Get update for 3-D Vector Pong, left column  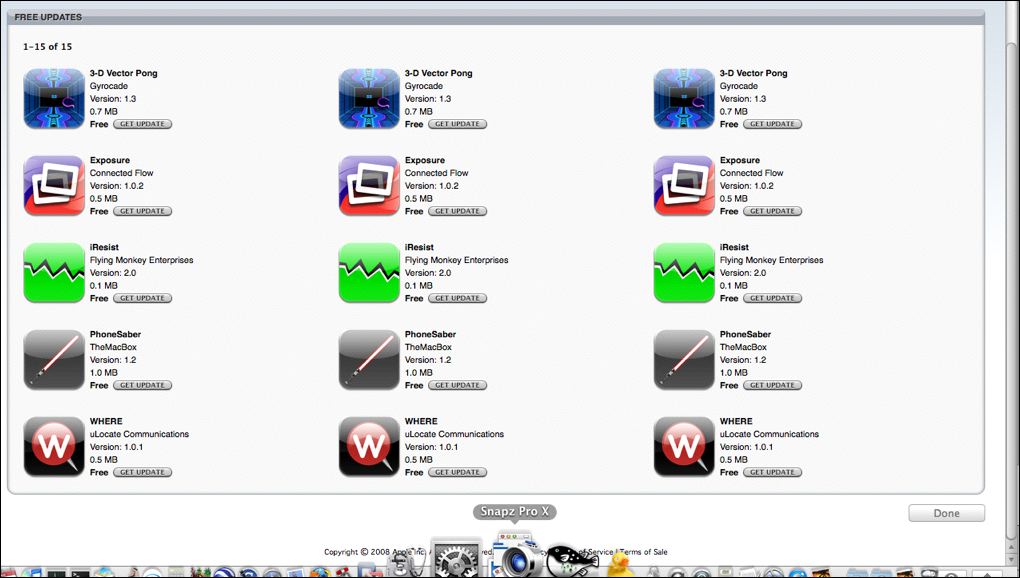point(142,124)
